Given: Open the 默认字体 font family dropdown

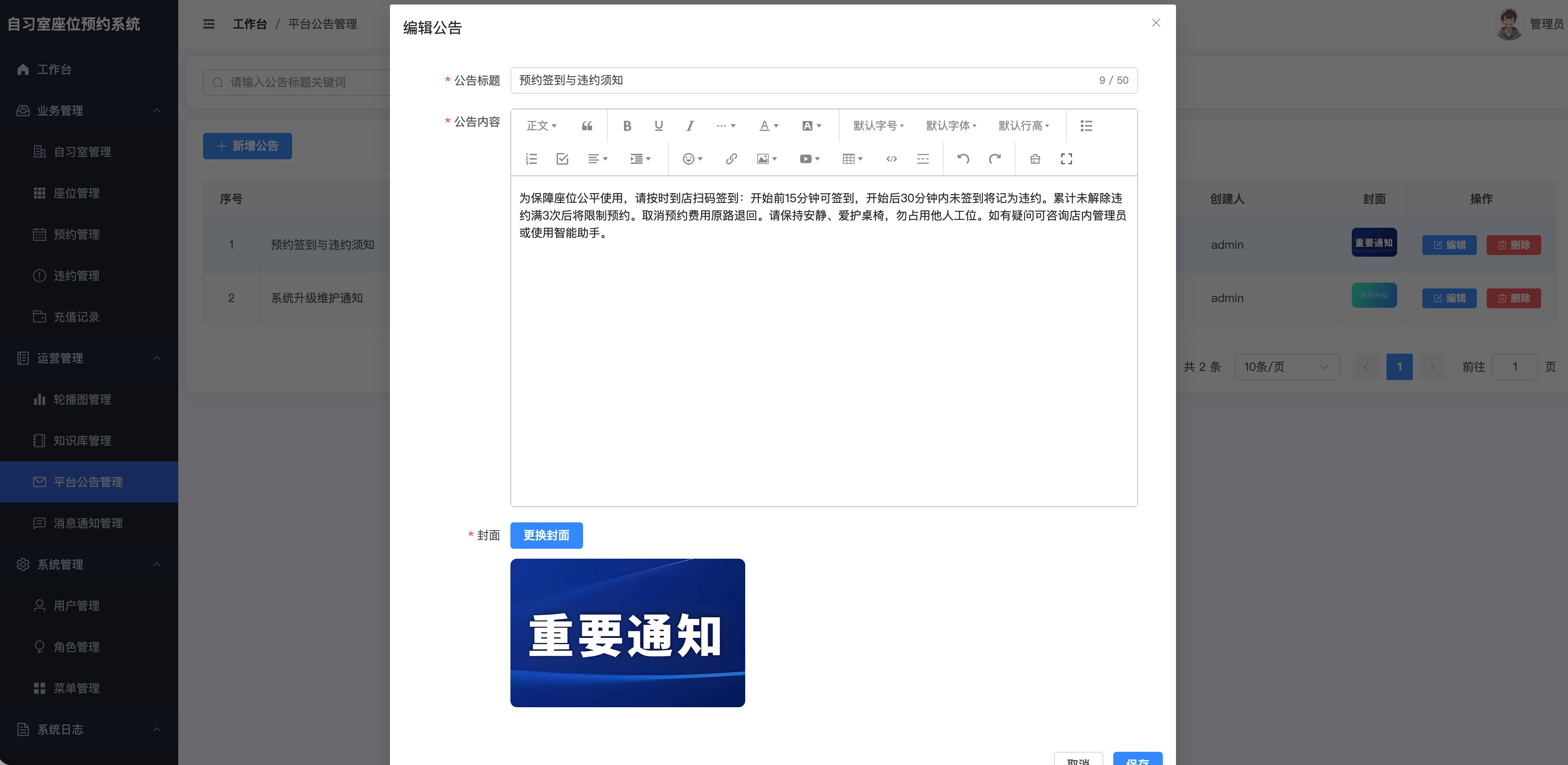Looking at the screenshot, I should [x=951, y=126].
